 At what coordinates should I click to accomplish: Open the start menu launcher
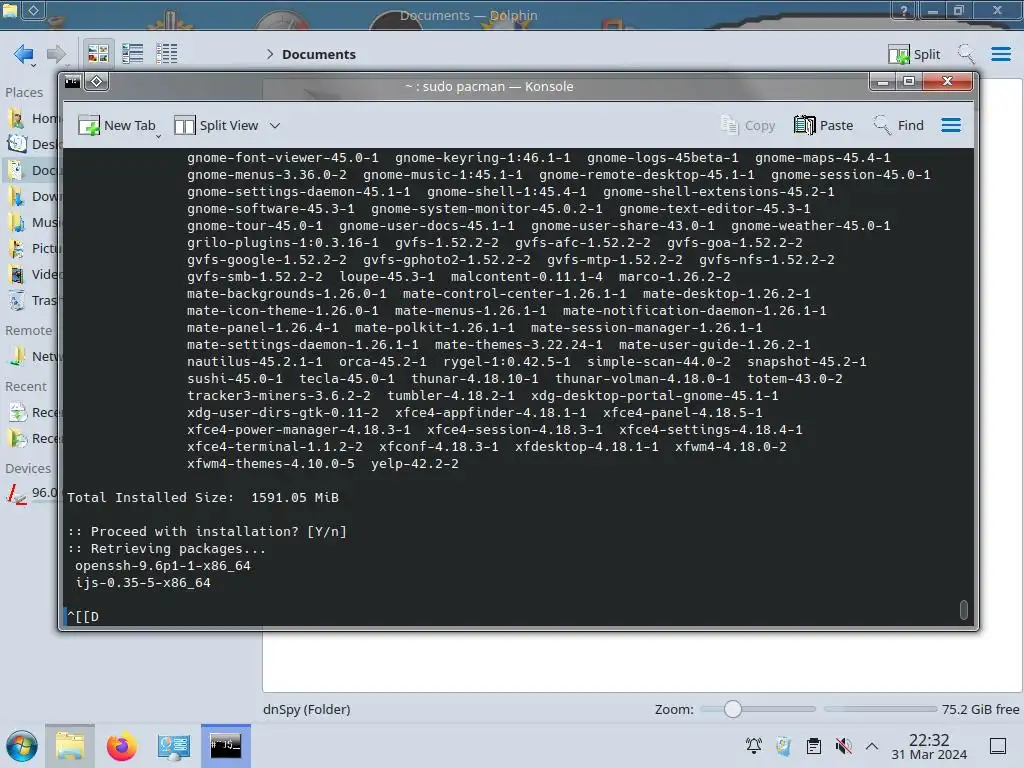22,746
